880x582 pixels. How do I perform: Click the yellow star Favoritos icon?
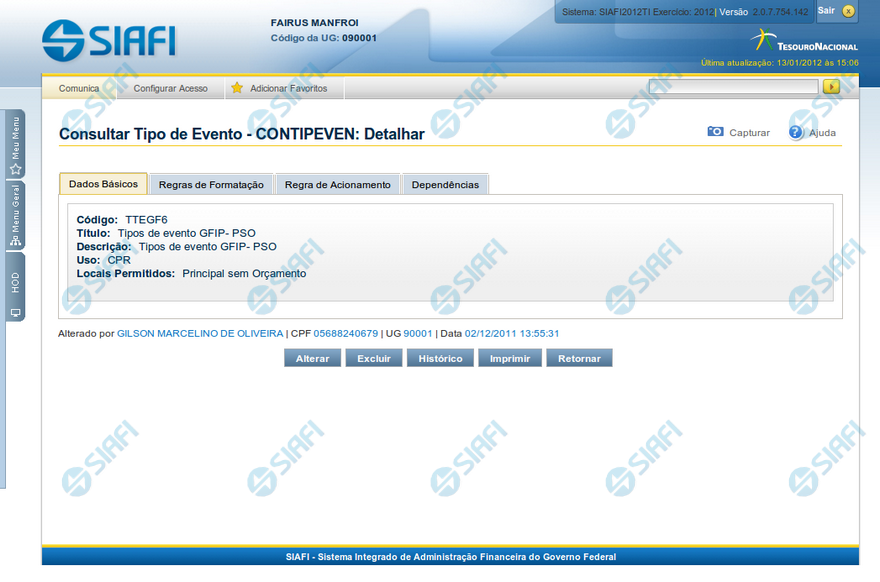click(x=237, y=88)
